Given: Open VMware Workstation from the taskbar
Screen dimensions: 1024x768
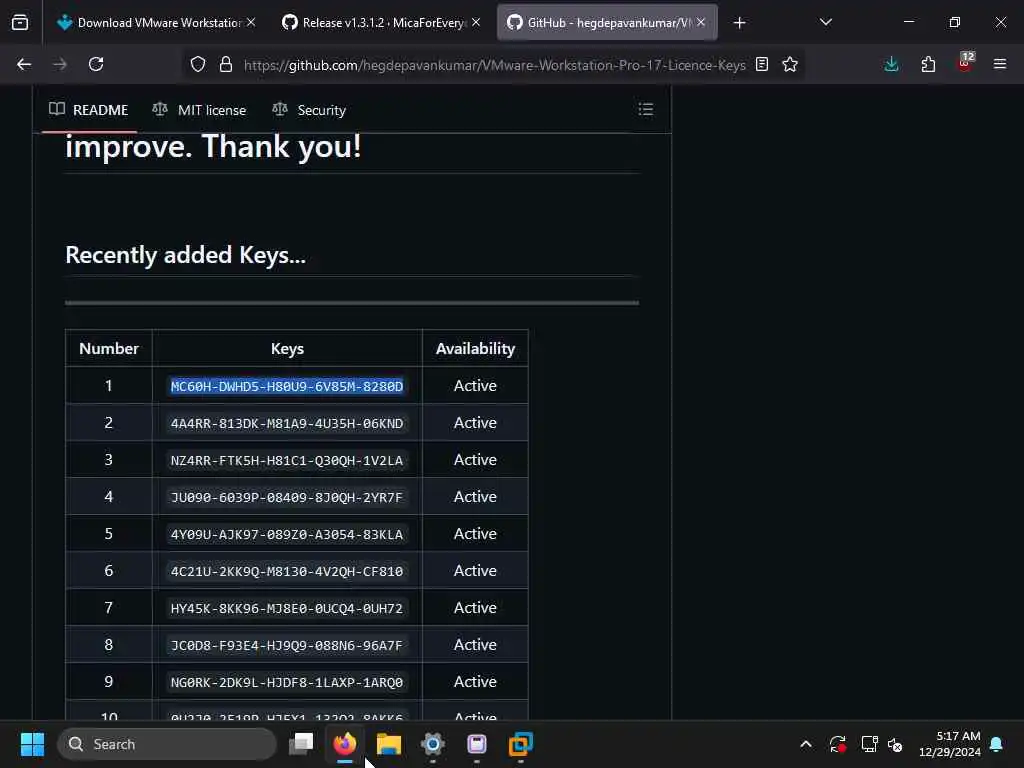Looking at the screenshot, I should [x=520, y=743].
